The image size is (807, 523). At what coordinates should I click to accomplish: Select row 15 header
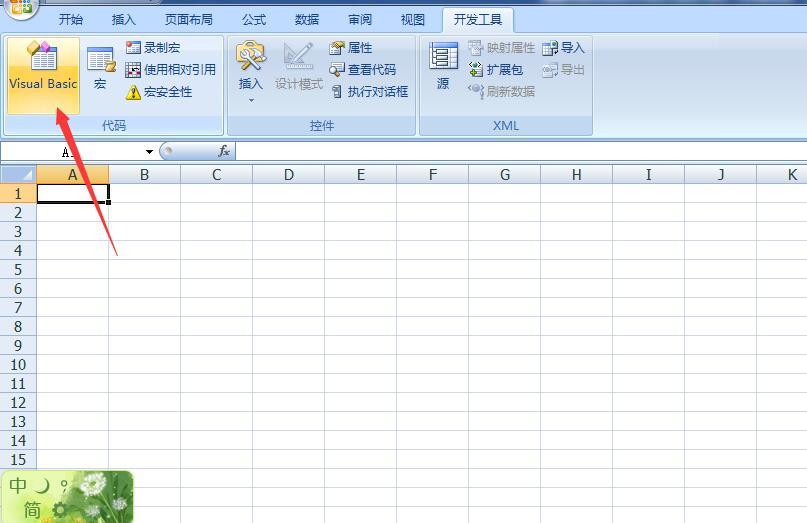18,459
